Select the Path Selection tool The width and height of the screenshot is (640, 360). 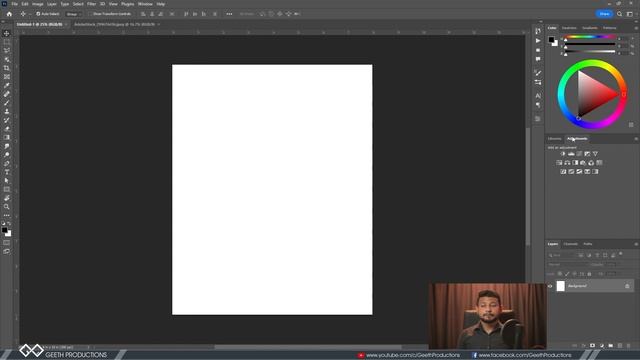pyautogui.click(x=7, y=180)
